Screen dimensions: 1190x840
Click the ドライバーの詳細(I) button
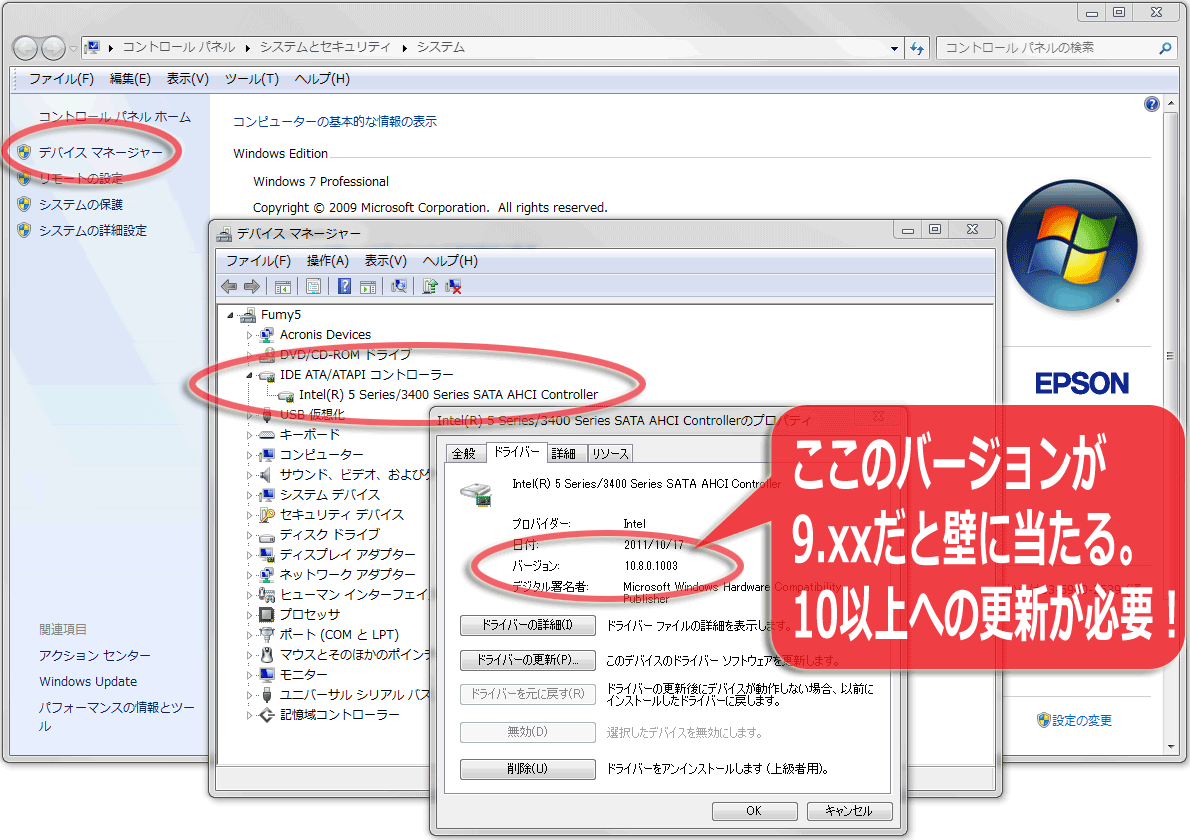527,625
